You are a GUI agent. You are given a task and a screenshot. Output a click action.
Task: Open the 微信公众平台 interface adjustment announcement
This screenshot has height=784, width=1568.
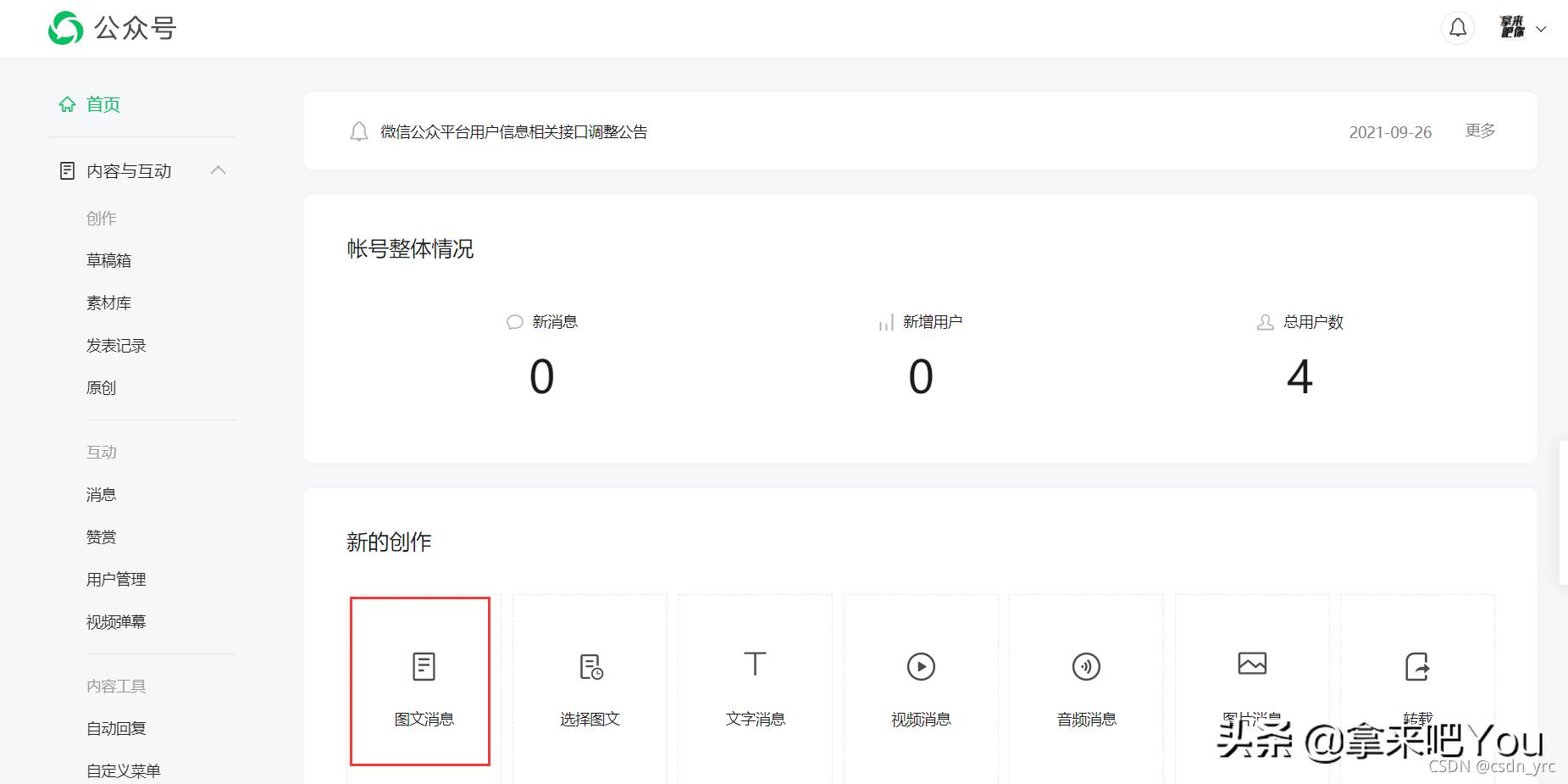(x=512, y=132)
